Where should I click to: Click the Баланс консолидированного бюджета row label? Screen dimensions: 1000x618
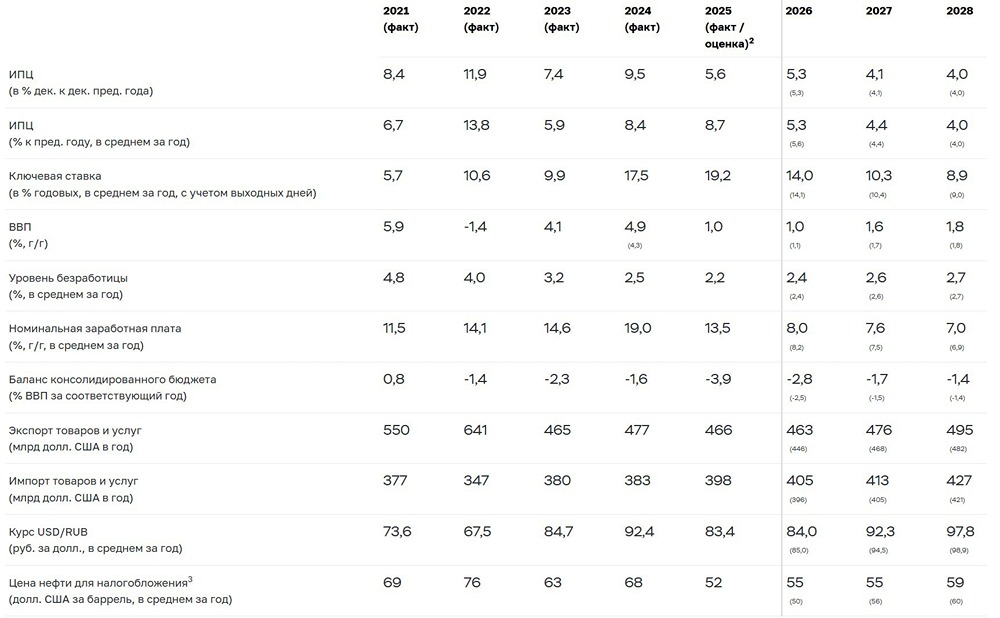tap(112, 379)
